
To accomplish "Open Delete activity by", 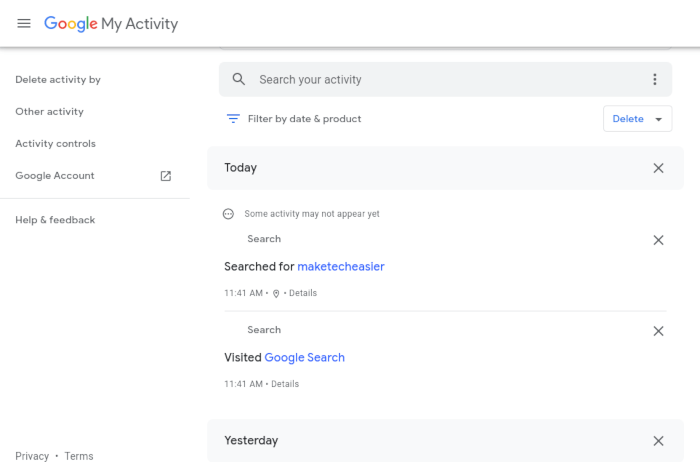I will point(58,79).
